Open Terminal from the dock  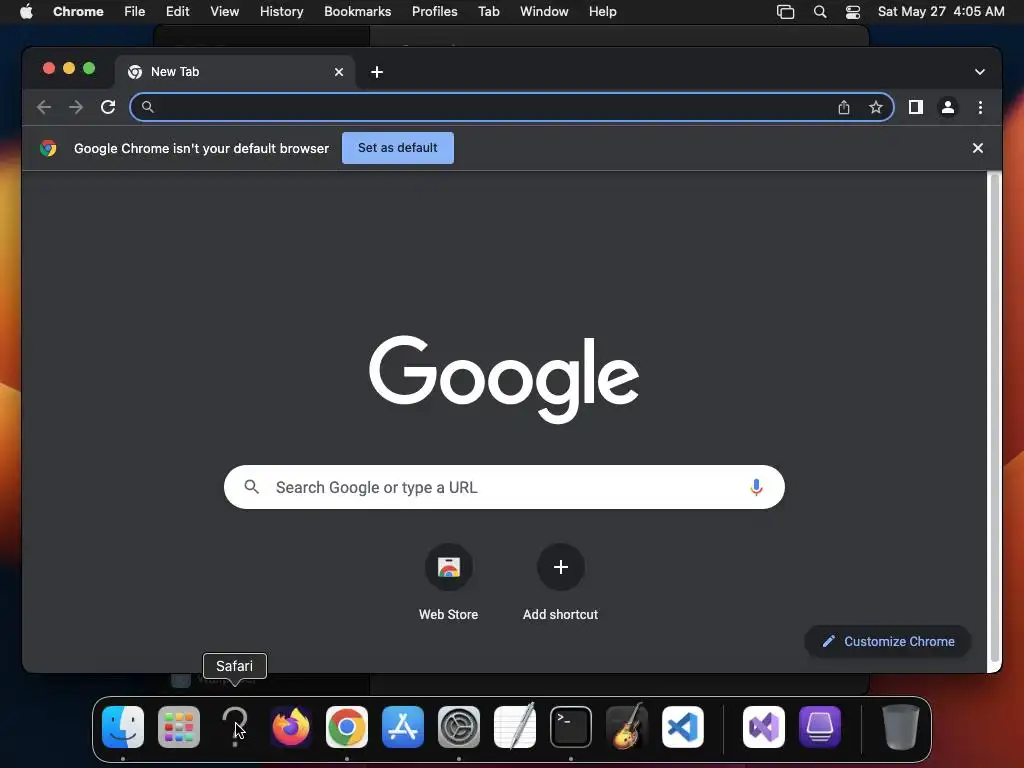pyautogui.click(x=571, y=727)
